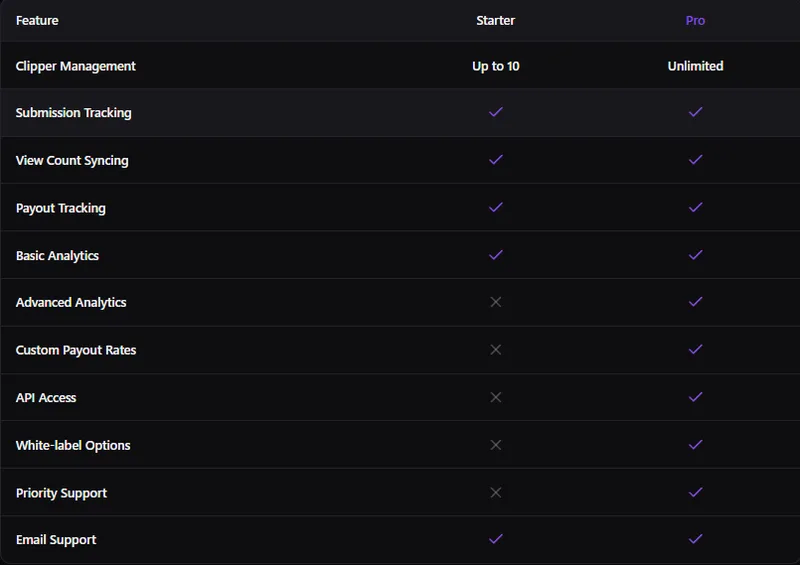The height and width of the screenshot is (565, 800).
Task: Select the Starter column header
Action: (x=495, y=20)
